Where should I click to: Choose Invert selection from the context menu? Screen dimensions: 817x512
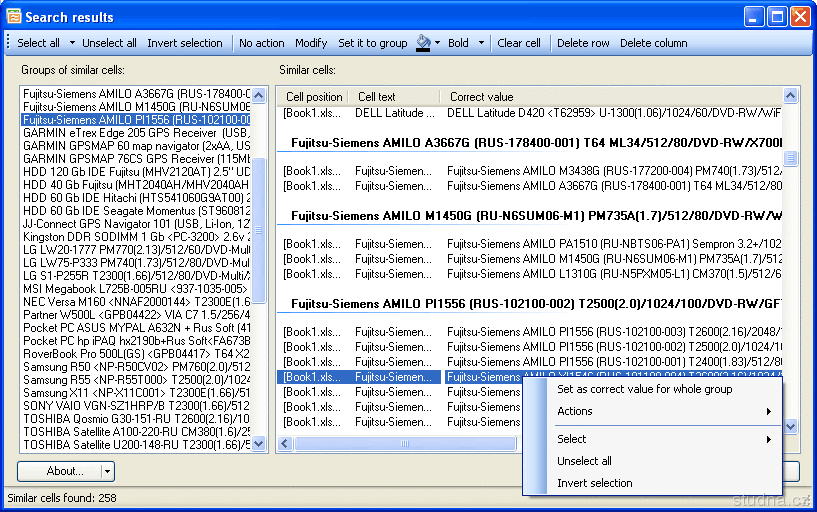coord(594,483)
